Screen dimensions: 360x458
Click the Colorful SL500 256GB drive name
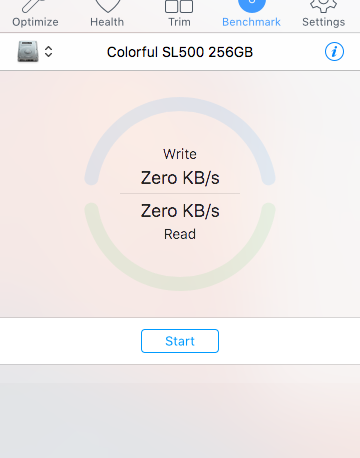pos(180,52)
